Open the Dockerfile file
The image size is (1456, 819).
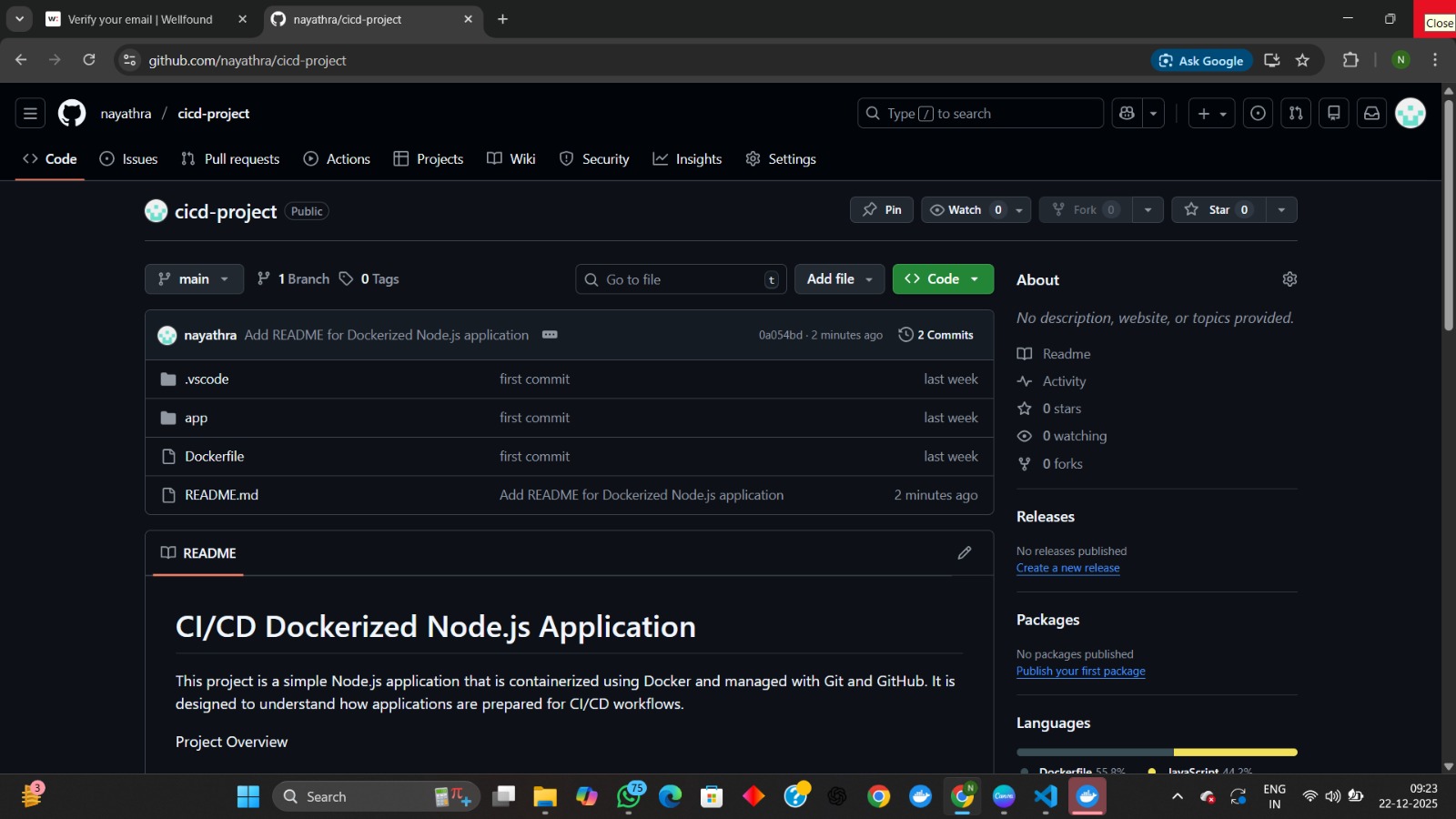pos(215,457)
